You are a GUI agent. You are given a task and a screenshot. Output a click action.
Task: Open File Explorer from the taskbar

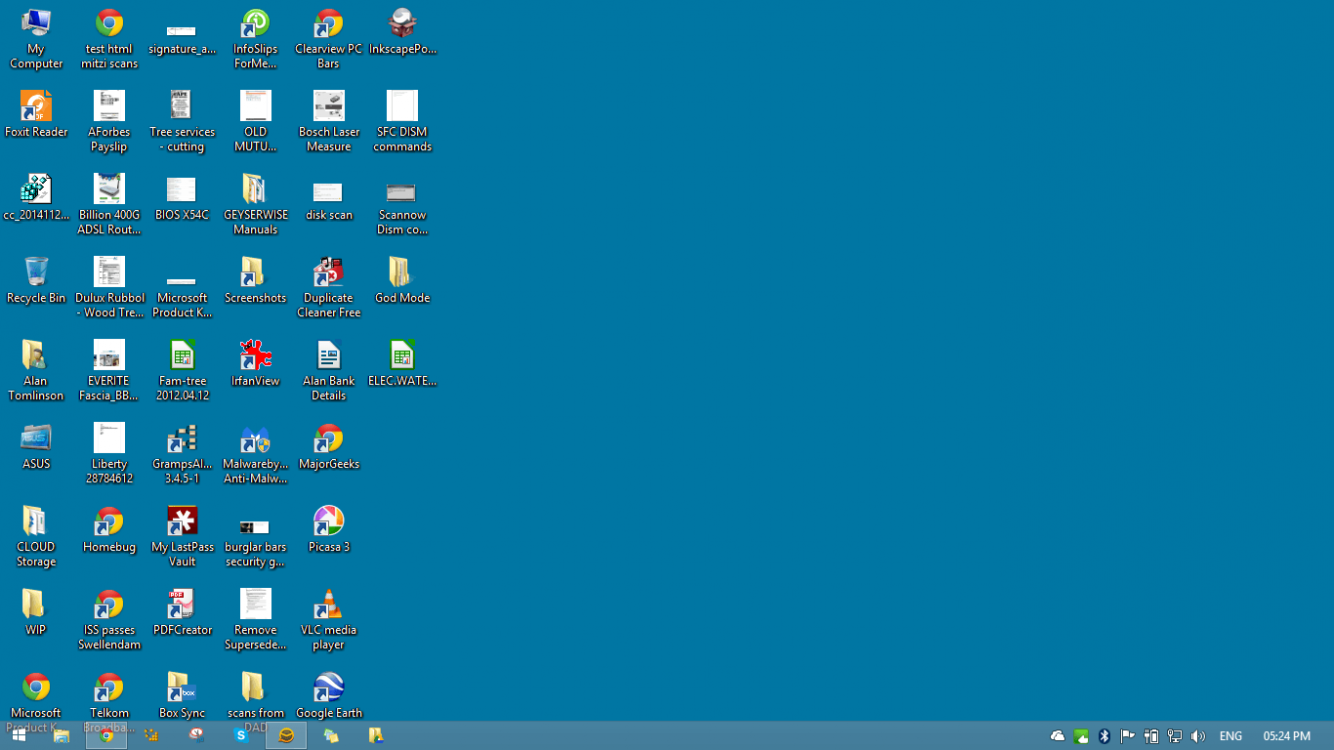61,736
